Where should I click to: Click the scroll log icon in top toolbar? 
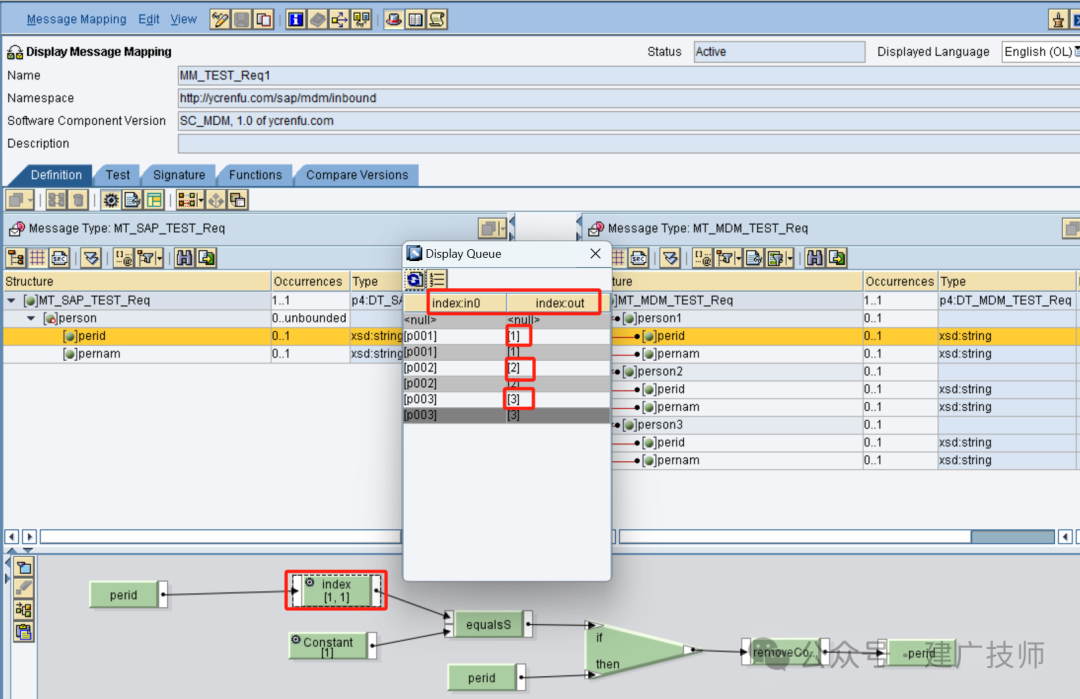[x=437, y=19]
